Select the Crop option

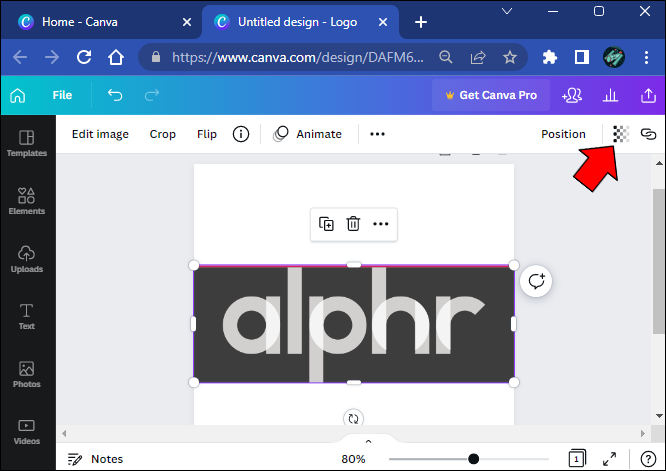163,134
